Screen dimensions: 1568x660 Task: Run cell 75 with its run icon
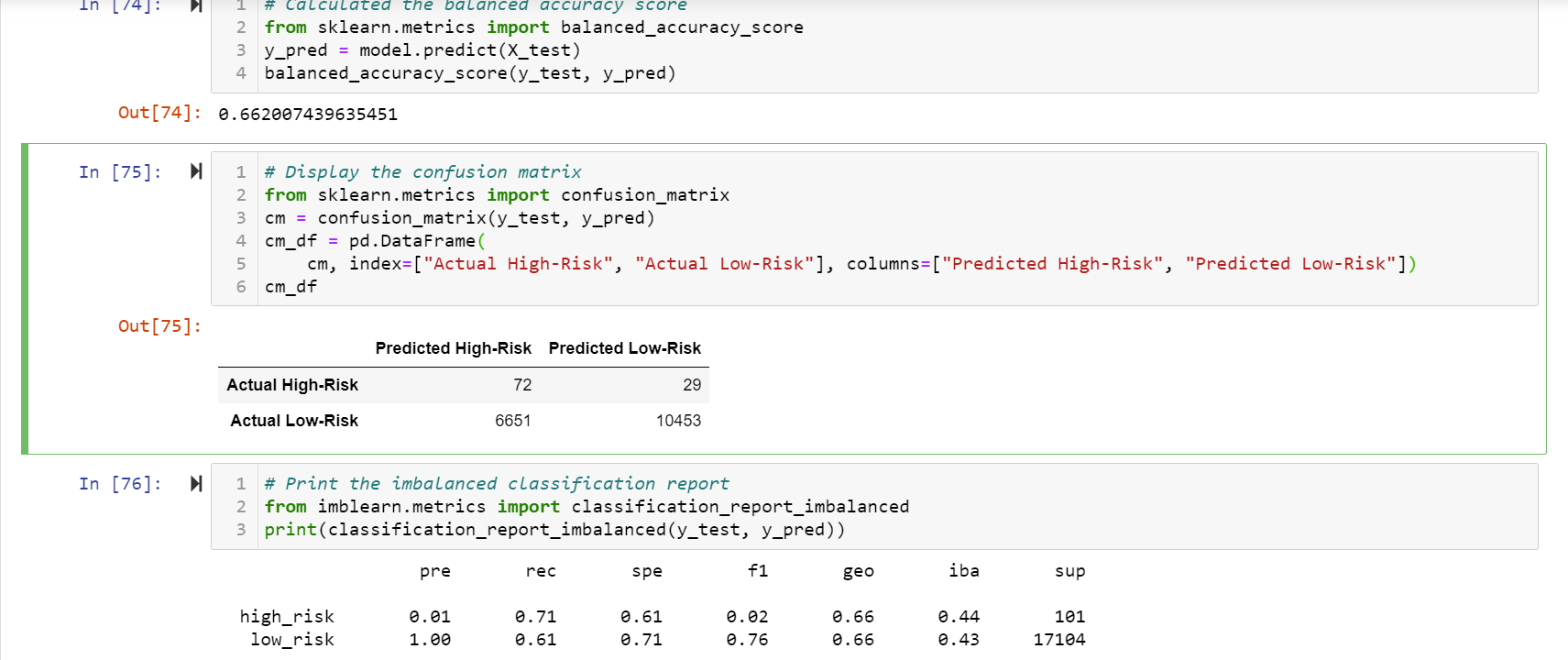pyautogui.click(x=195, y=171)
